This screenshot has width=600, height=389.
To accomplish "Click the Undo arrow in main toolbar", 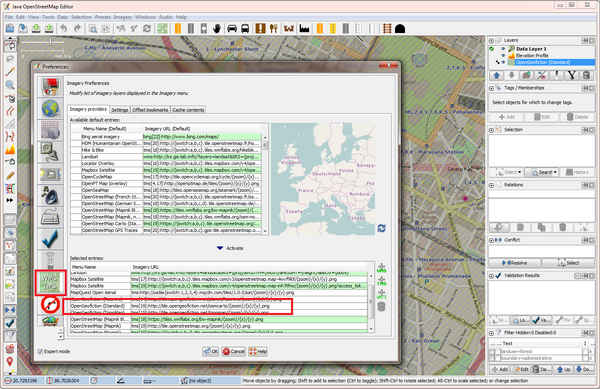I will pyautogui.click(x=64, y=28).
